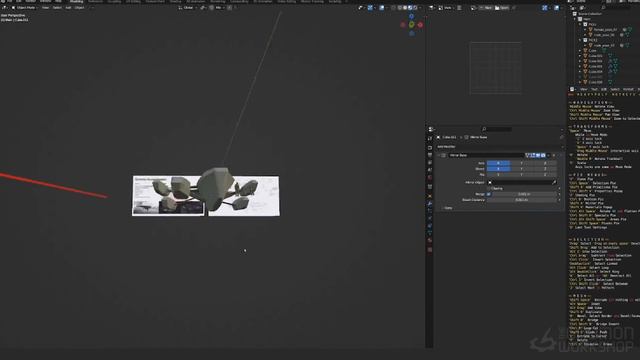This screenshot has width=640, height=360.
Task: Switch viewport to wireframe shading
Action: 400,8
